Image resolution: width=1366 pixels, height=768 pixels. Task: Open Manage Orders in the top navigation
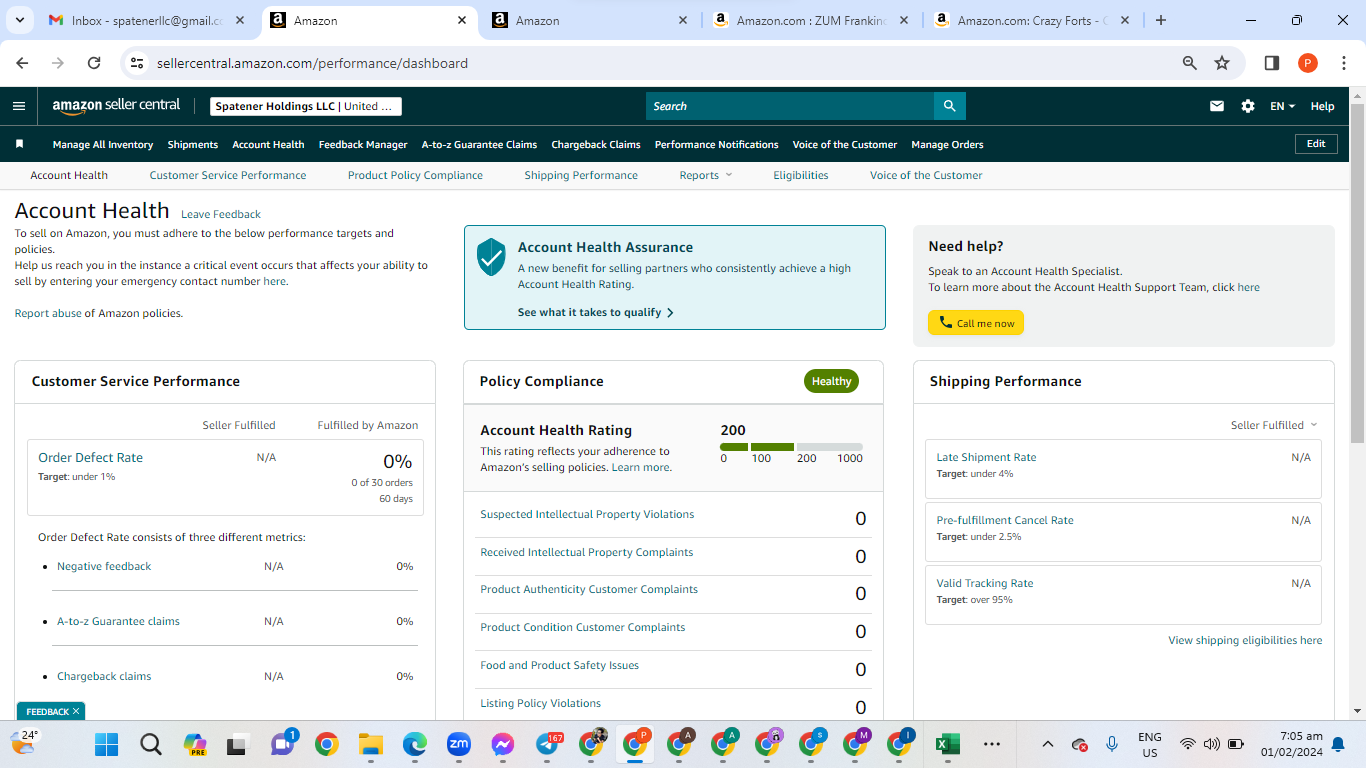tap(947, 144)
